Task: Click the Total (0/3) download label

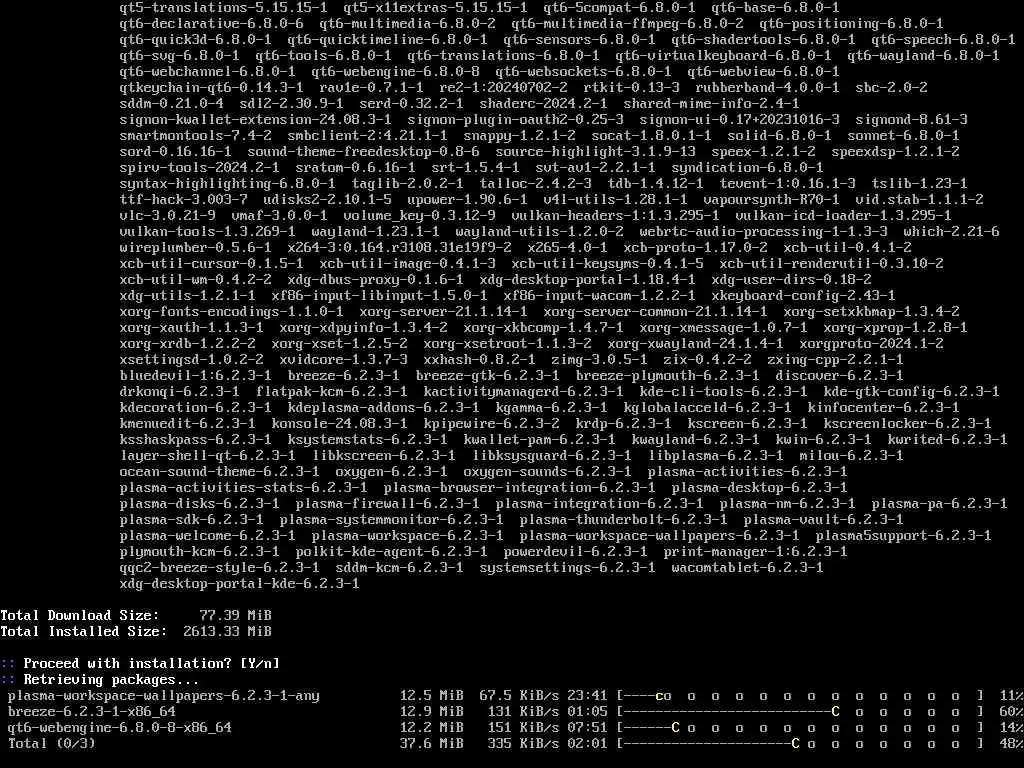Action: pos(52,744)
